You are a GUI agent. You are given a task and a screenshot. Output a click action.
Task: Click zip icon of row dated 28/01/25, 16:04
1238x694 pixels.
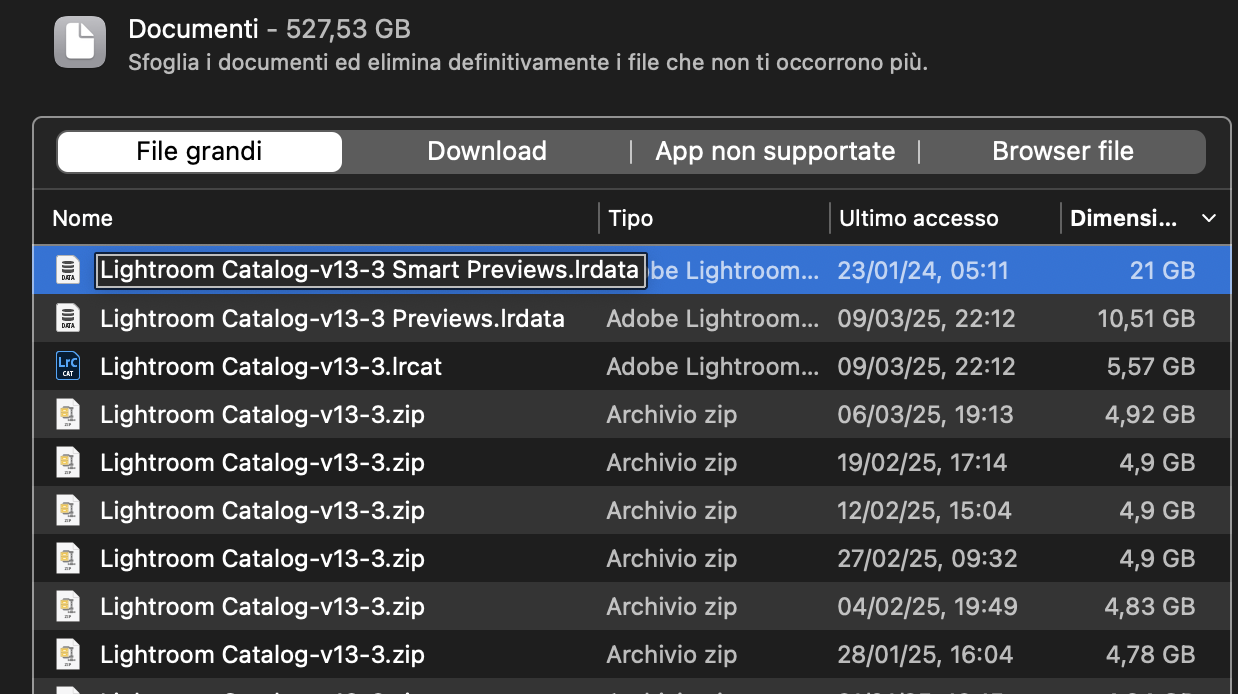67,654
